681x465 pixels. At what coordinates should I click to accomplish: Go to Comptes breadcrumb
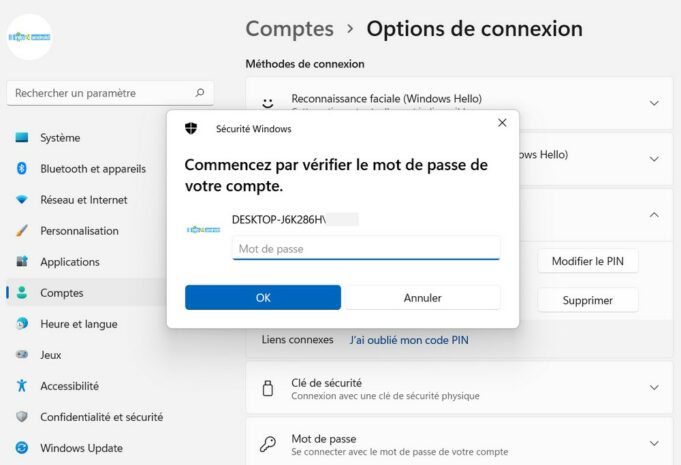click(x=290, y=29)
